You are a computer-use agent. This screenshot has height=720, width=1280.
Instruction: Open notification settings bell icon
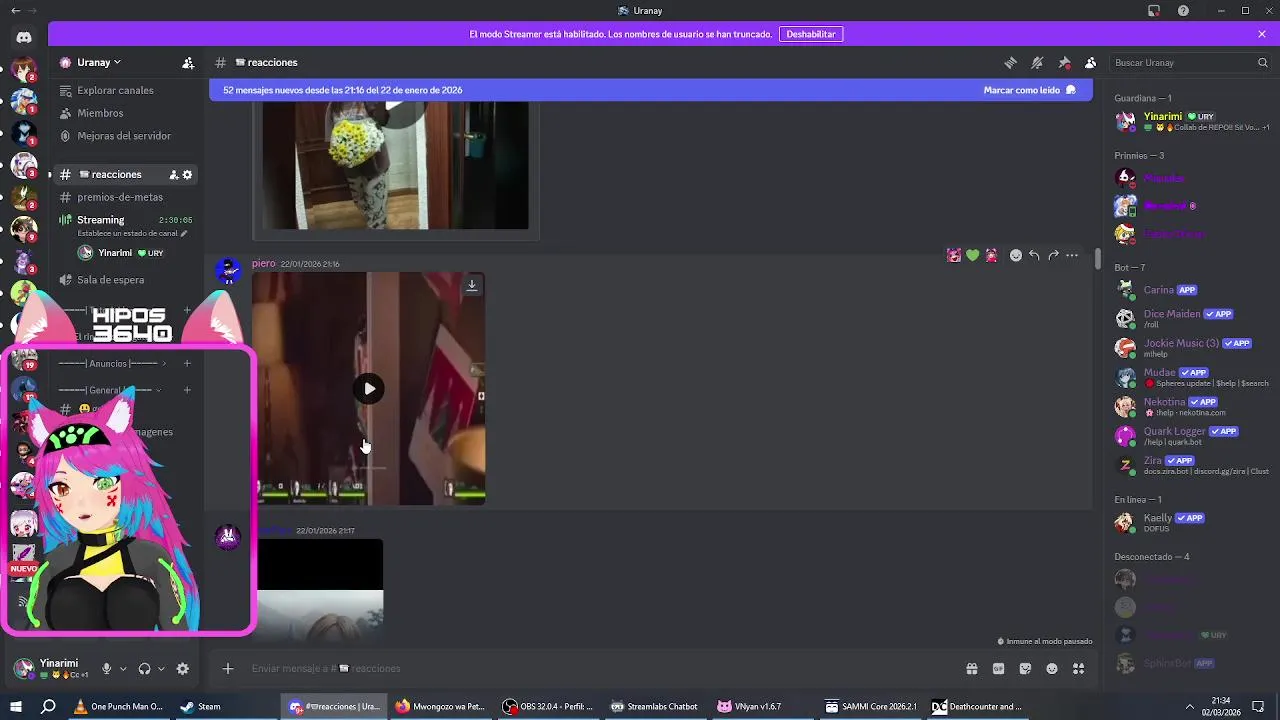(1037, 62)
